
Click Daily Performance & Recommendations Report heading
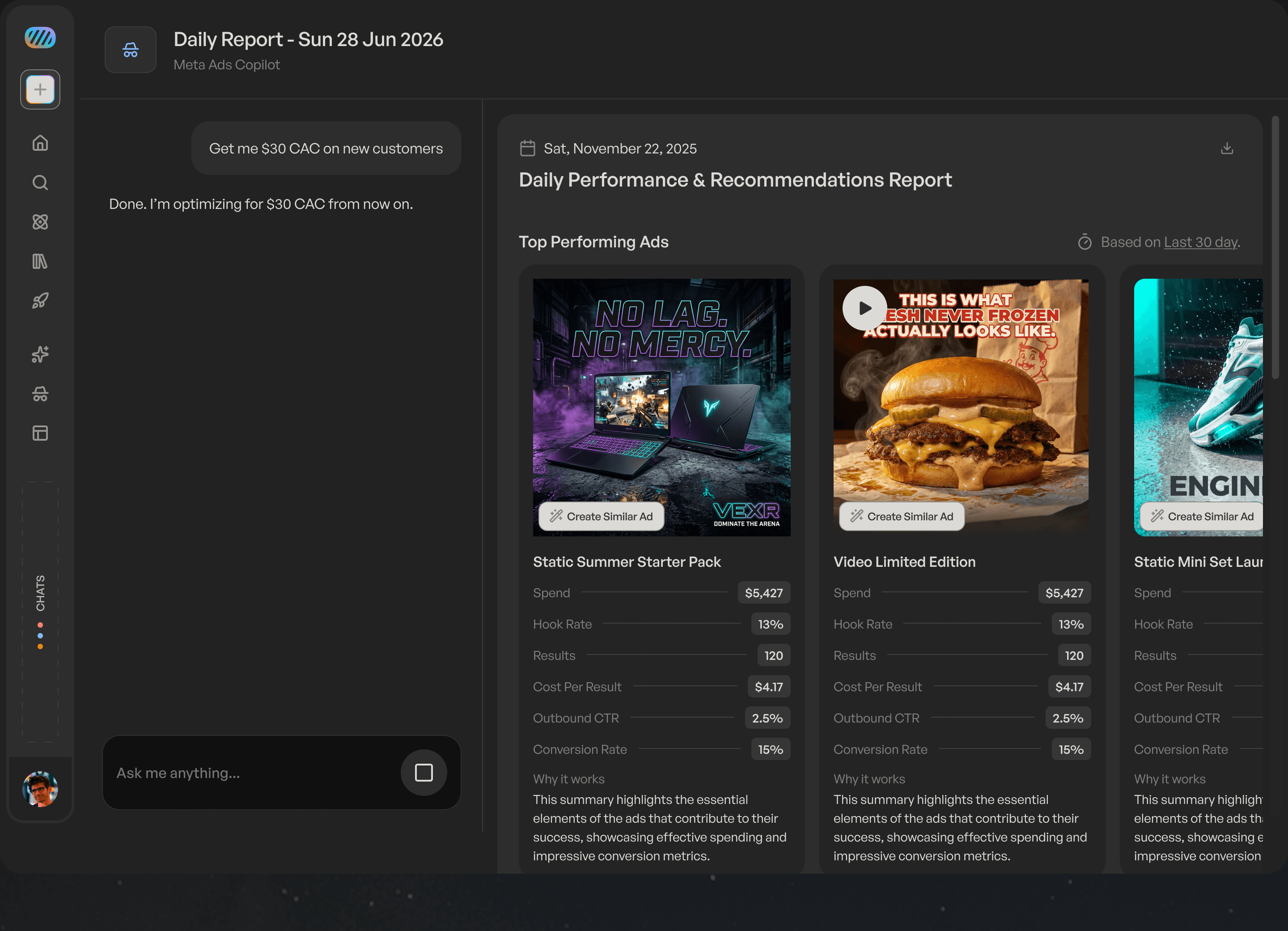click(735, 180)
